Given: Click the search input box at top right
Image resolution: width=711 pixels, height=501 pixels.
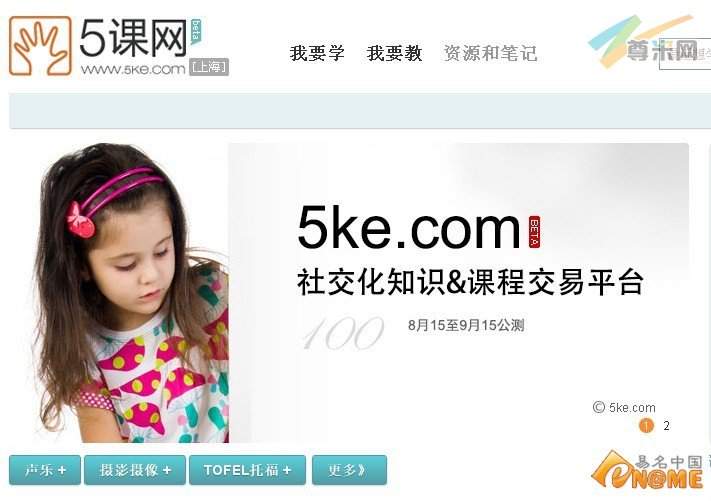Looking at the screenshot, I should coord(685,54).
